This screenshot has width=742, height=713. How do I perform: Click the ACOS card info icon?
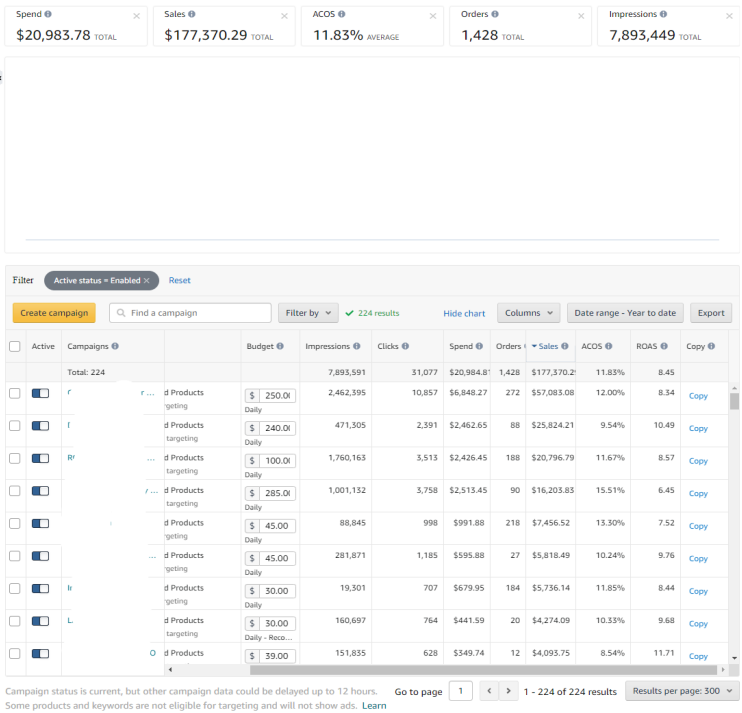tap(342, 15)
